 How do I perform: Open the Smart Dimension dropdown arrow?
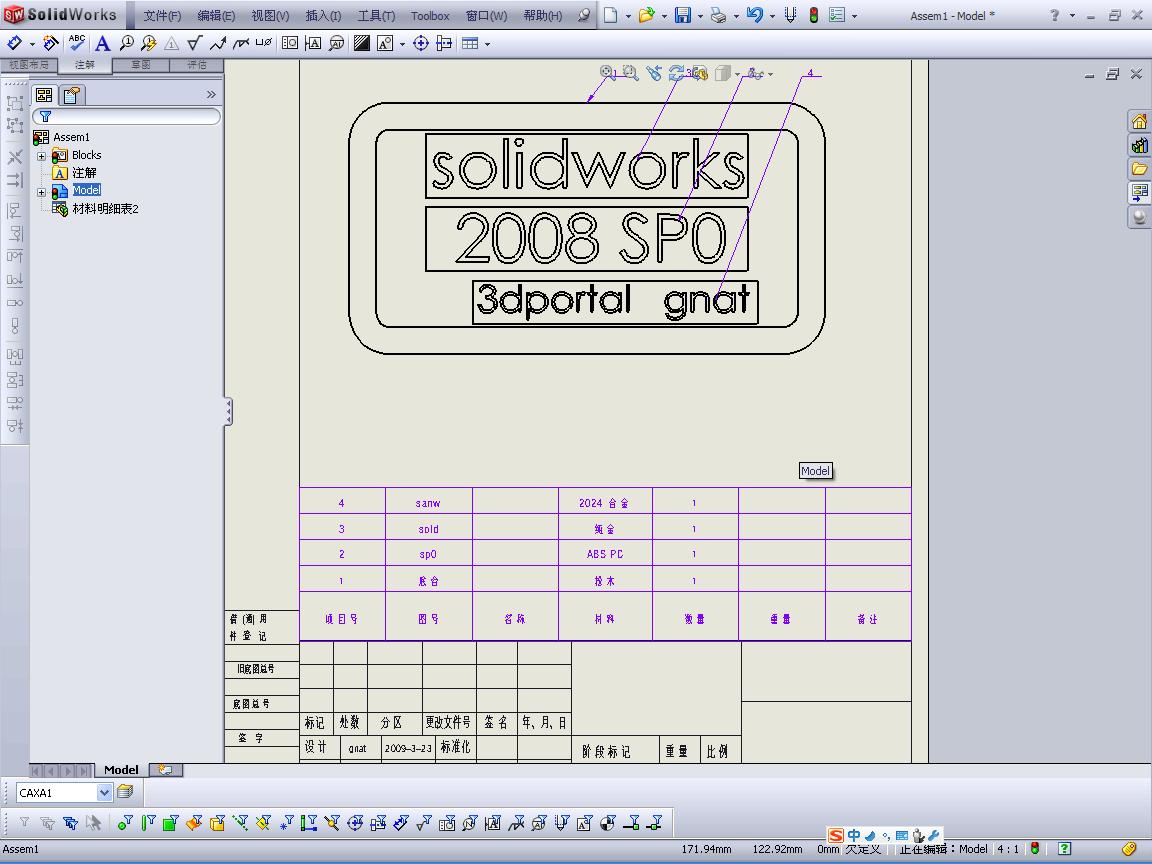click(x=32, y=44)
